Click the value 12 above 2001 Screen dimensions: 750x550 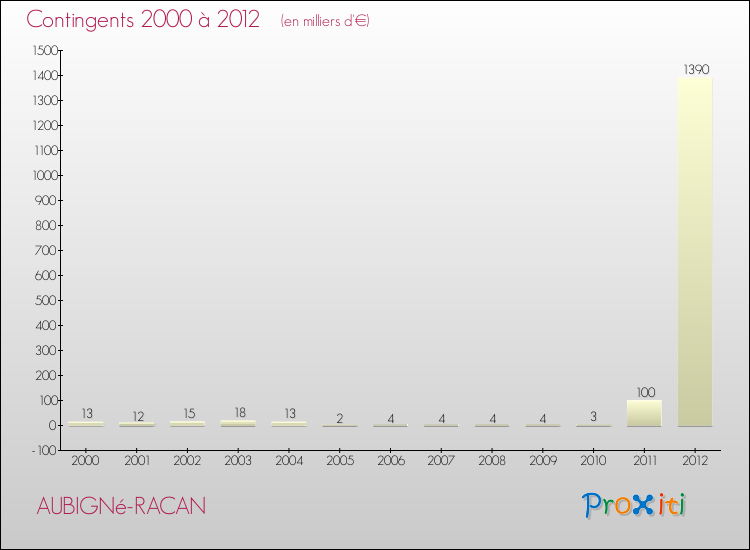138,417
